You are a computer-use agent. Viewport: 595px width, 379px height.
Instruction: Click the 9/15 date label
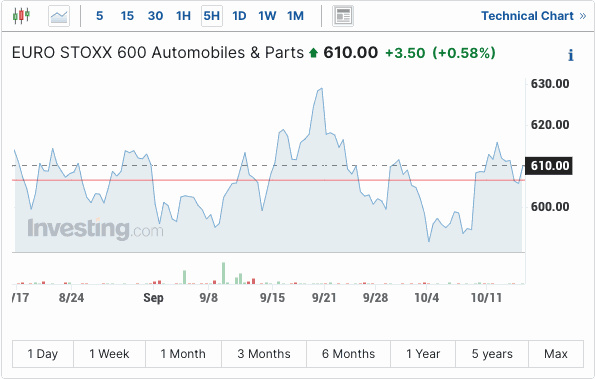click(x=272, y=298)
